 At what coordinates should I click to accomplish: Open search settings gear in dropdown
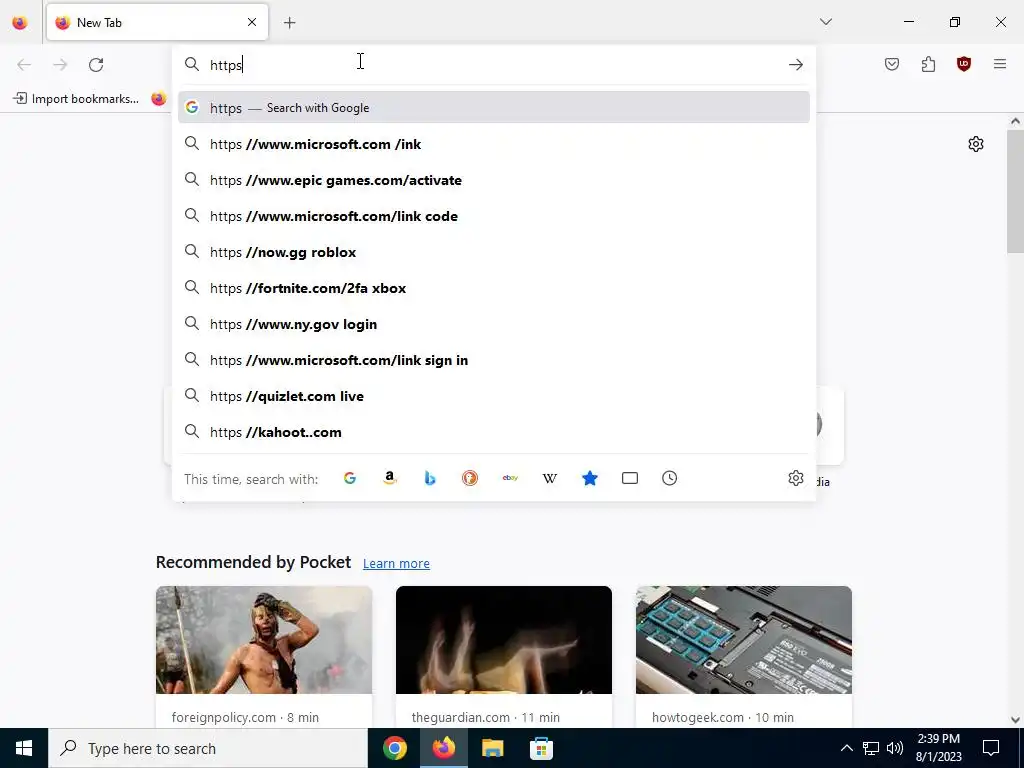coord(795,479)
